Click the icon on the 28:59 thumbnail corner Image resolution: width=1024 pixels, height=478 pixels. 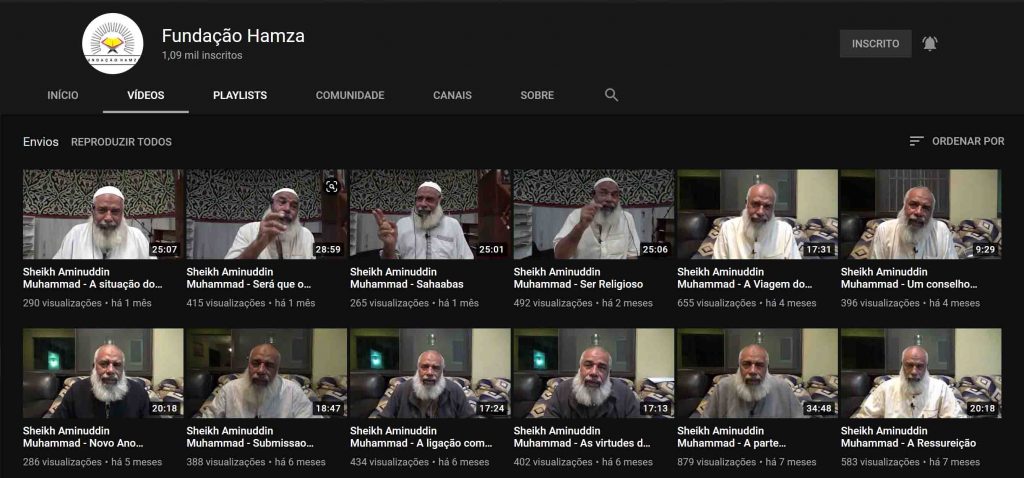pos(332,185)
